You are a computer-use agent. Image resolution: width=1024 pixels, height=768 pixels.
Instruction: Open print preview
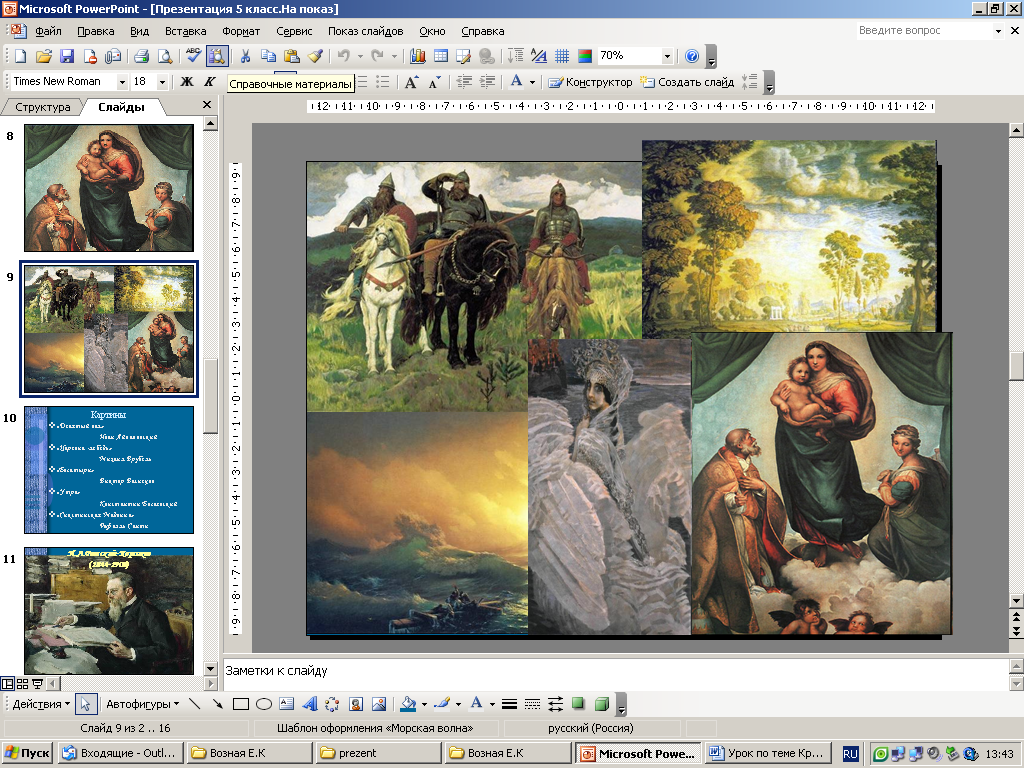[x=165, y=56]
